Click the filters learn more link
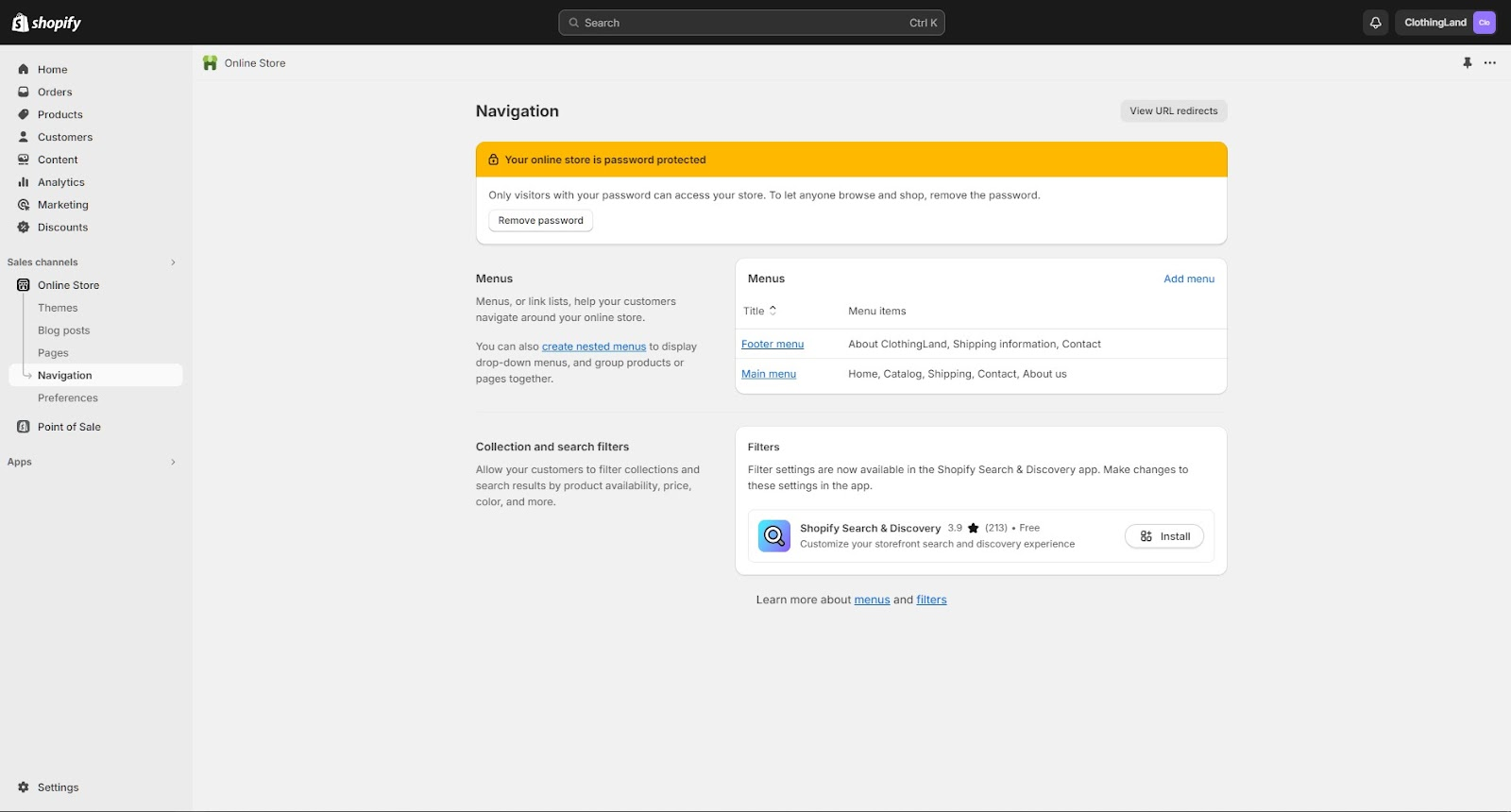Viewport: 1511px width, 812px height. pyautogui.click(x=931, y=600)
